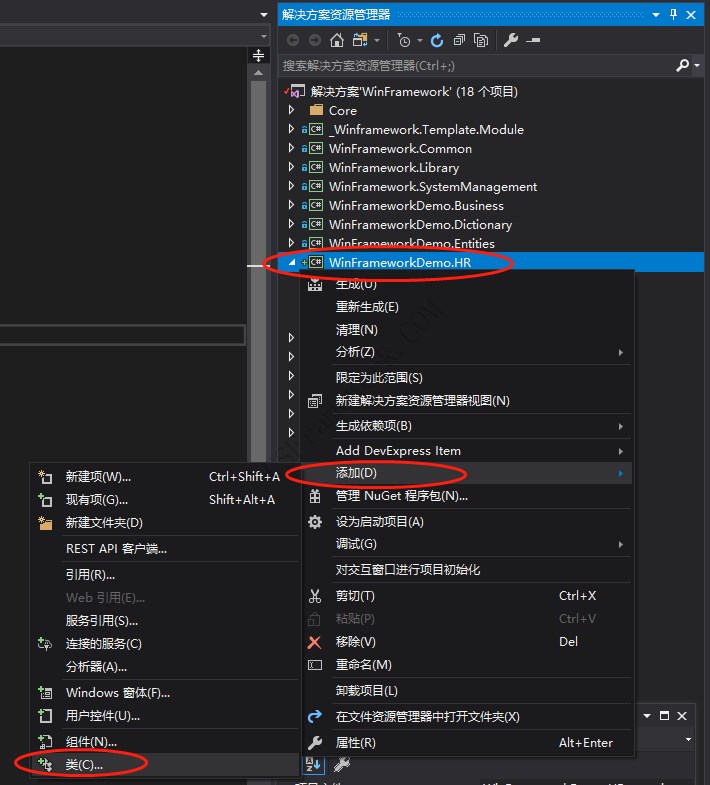Select the WinFrameworkDemo.Entities project

412,243
